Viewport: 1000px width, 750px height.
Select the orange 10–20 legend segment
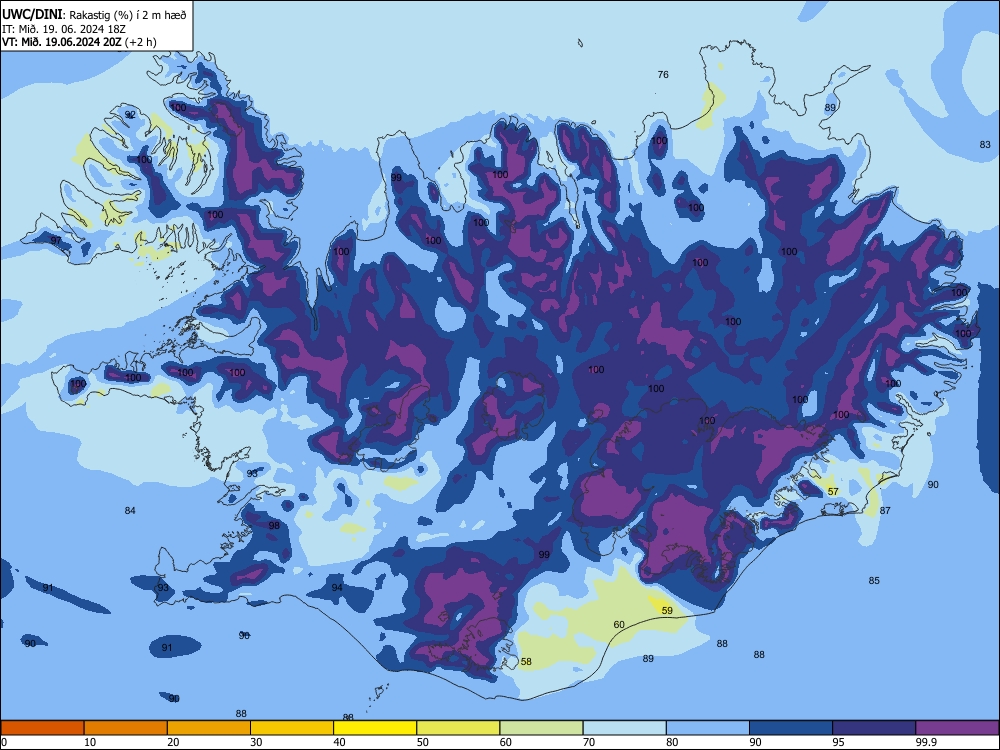tap(126, 728)
